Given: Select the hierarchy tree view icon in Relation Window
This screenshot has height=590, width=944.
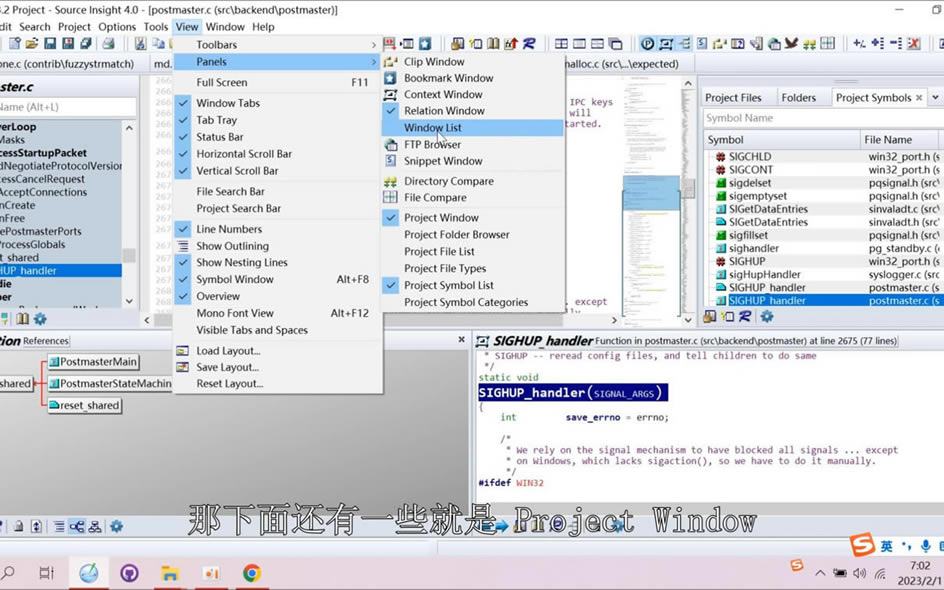Looking at the screenshot, I should click(x=95, y=527).
